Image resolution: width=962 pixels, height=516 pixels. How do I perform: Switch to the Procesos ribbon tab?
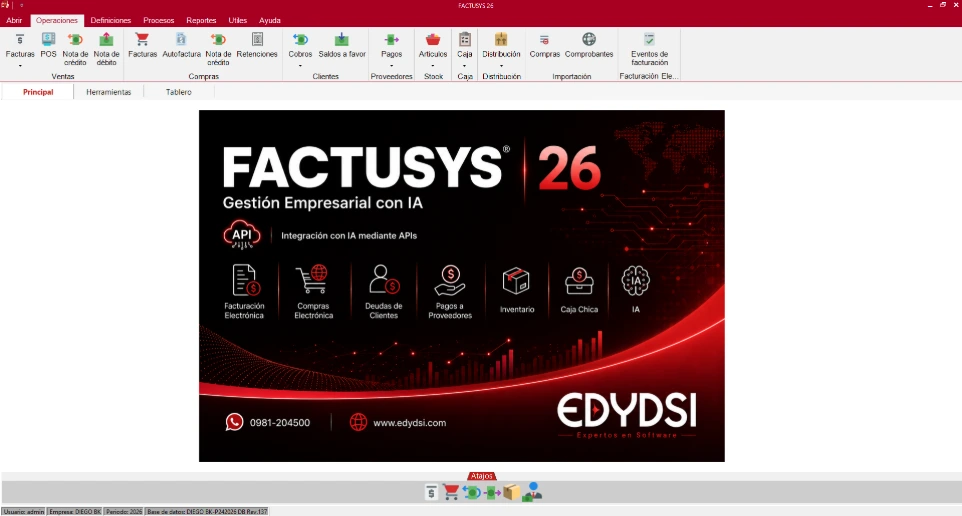pyautogui.click(x=158, y=20)
